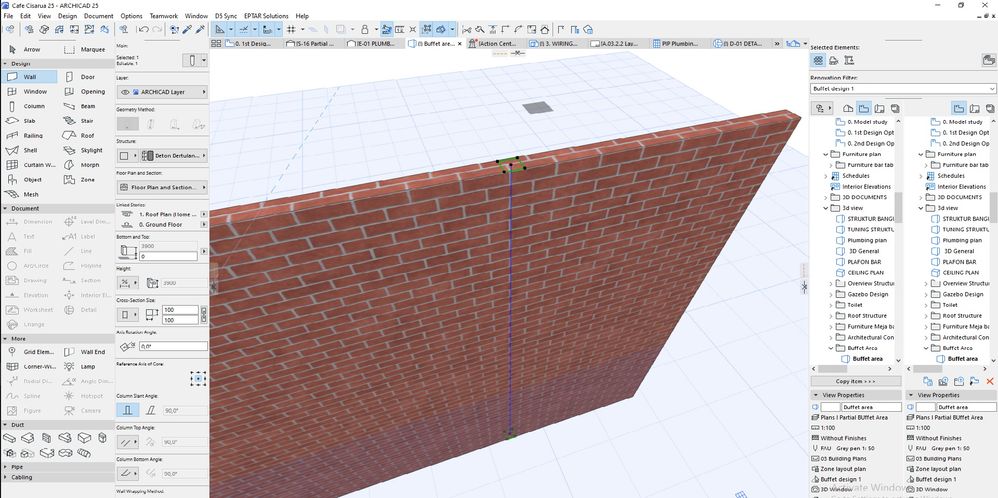The width and height of the screenshot is (998, 498).
Task: Open the EPTAR Solutions menu
Action: [x=265, y=16]
